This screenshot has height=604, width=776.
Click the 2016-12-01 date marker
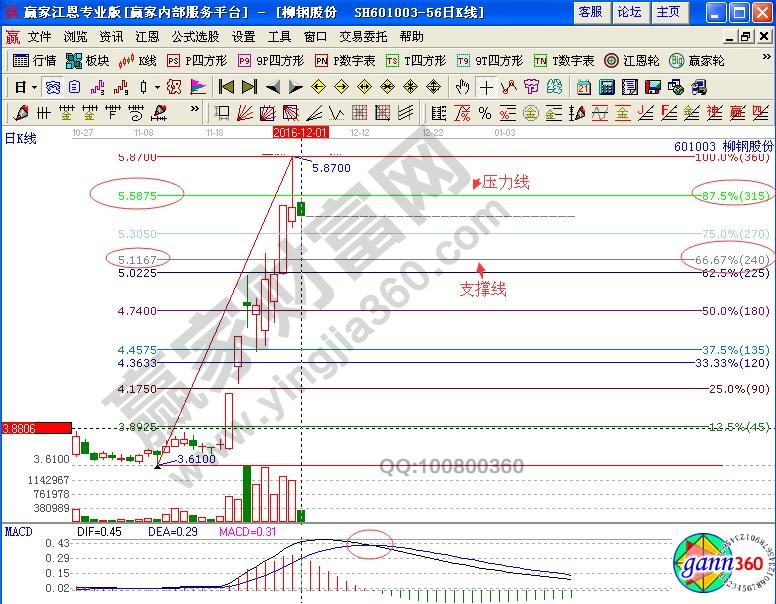point(298,131)
